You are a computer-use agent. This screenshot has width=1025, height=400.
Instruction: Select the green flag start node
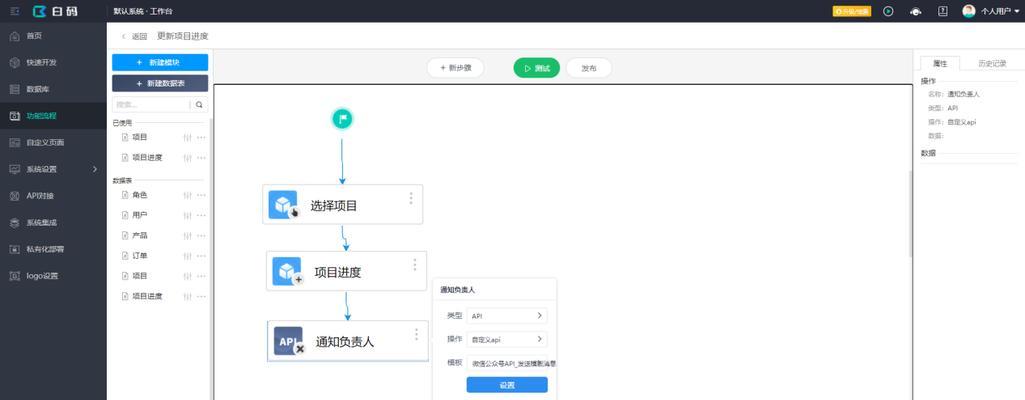343,118
